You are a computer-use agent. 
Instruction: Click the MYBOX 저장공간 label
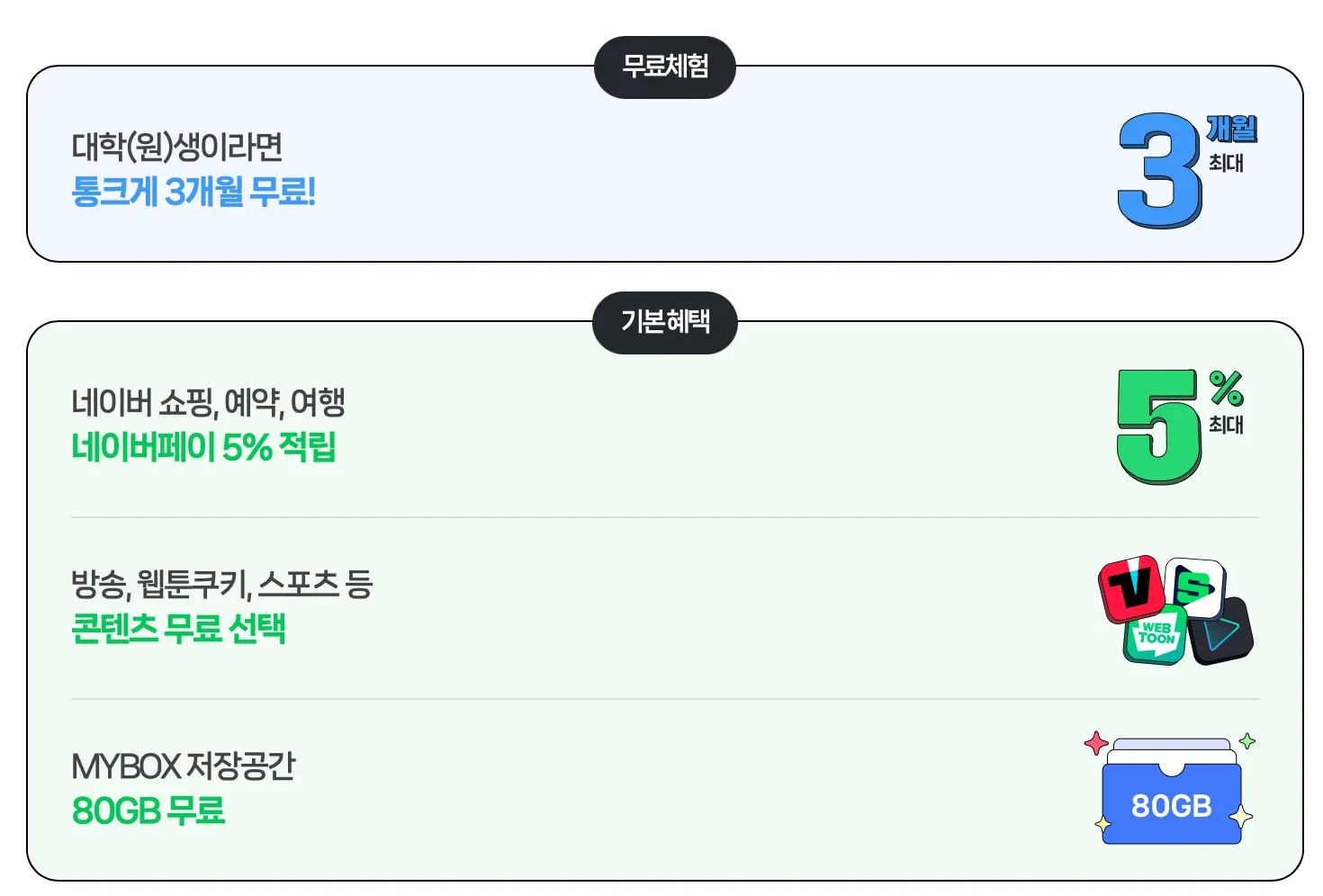[183, 766]
